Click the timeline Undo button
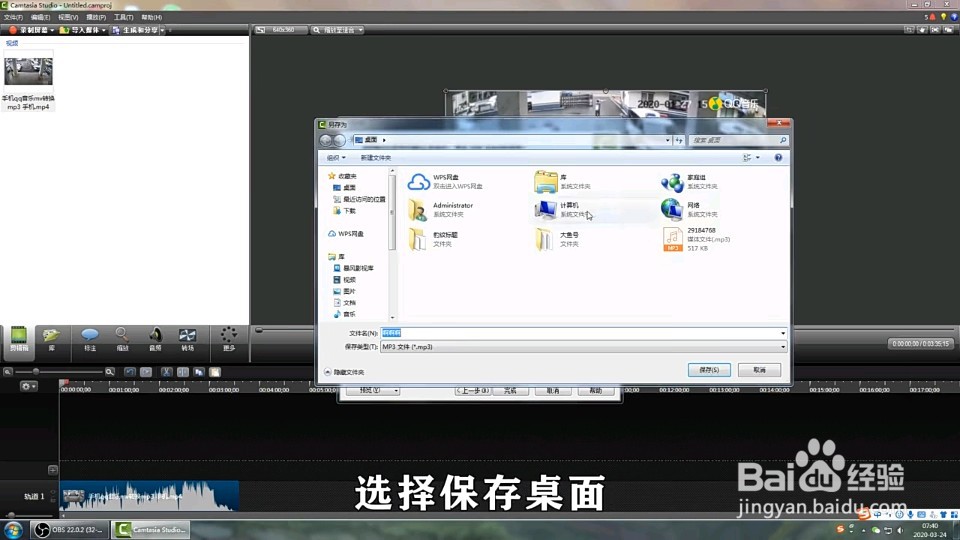Viewport: 960px width, 540px height. (130, 372)
